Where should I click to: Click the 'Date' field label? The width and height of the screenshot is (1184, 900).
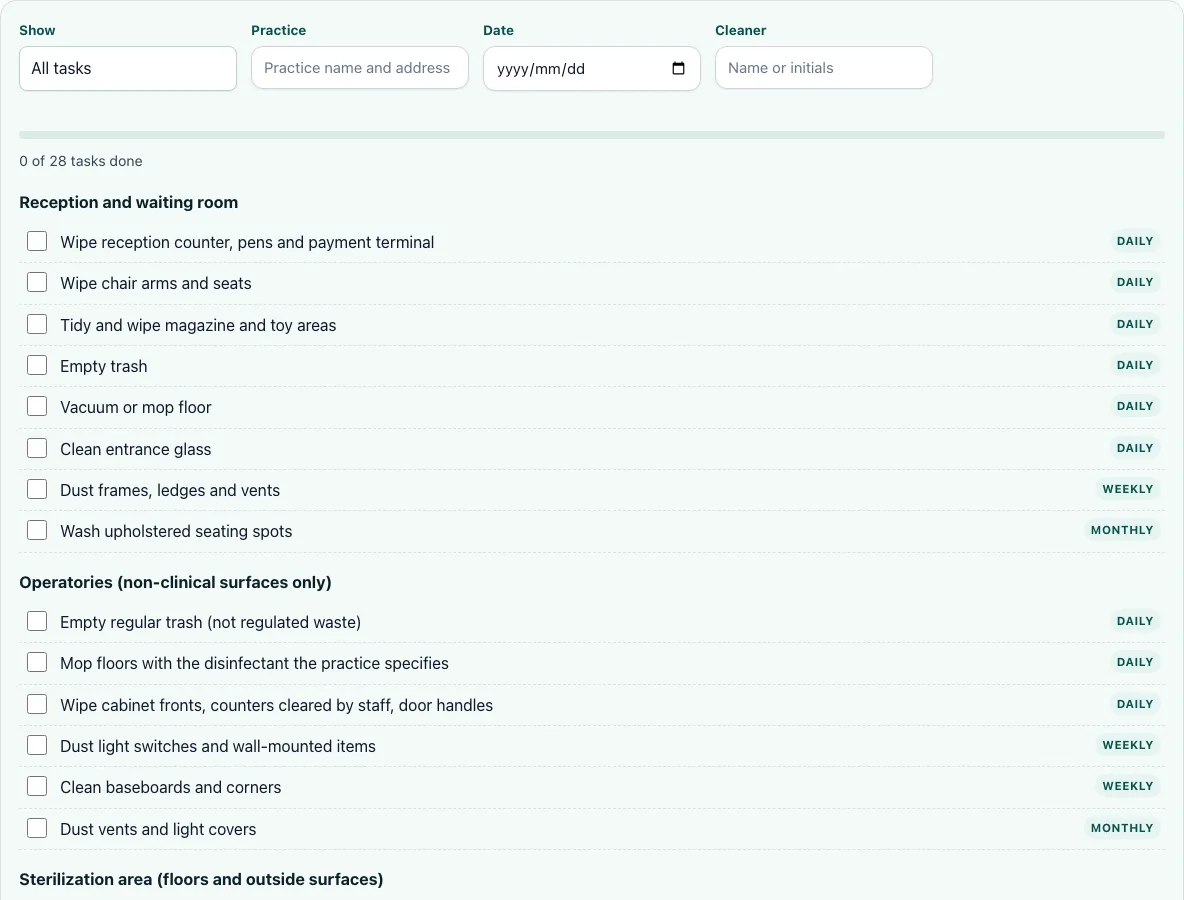coord(498,30)
